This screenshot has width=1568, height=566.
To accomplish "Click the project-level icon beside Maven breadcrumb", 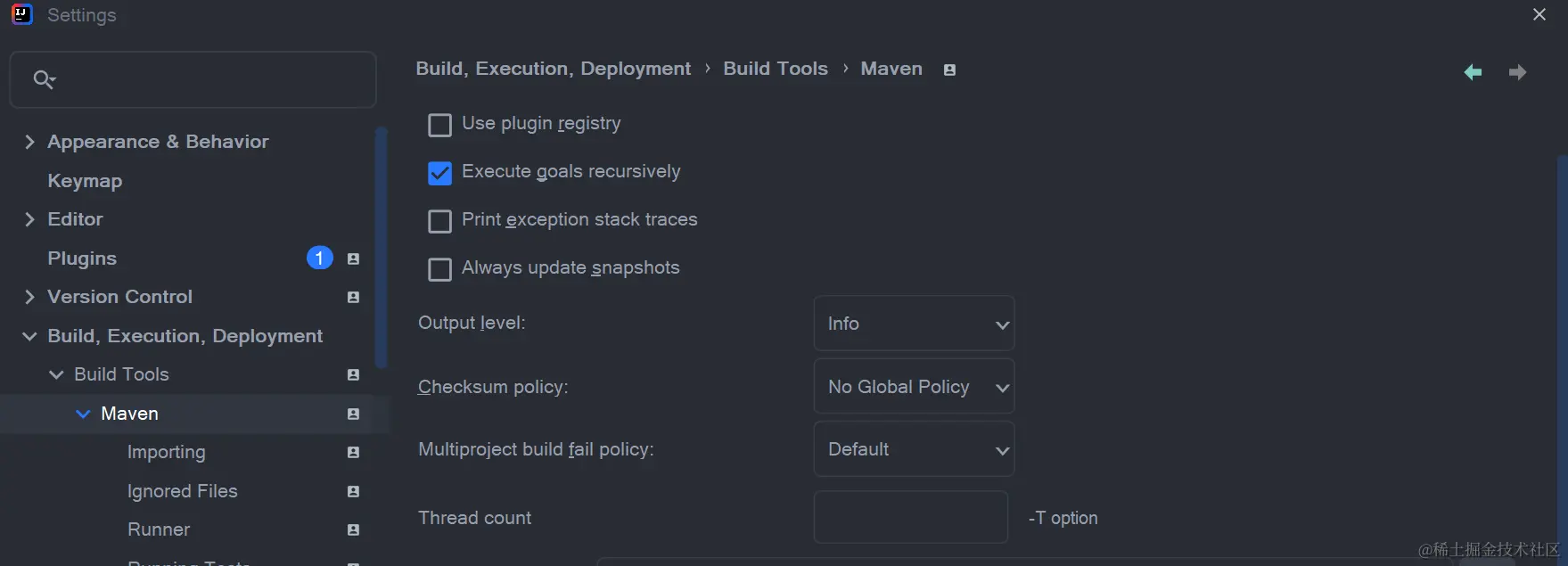I will (x=949, y=70).
